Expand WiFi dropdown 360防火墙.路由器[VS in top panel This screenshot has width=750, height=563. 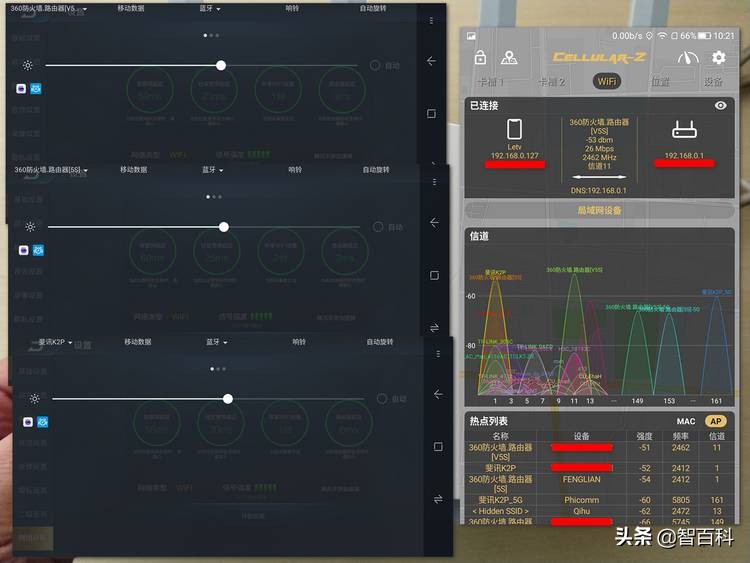[49, 9]
